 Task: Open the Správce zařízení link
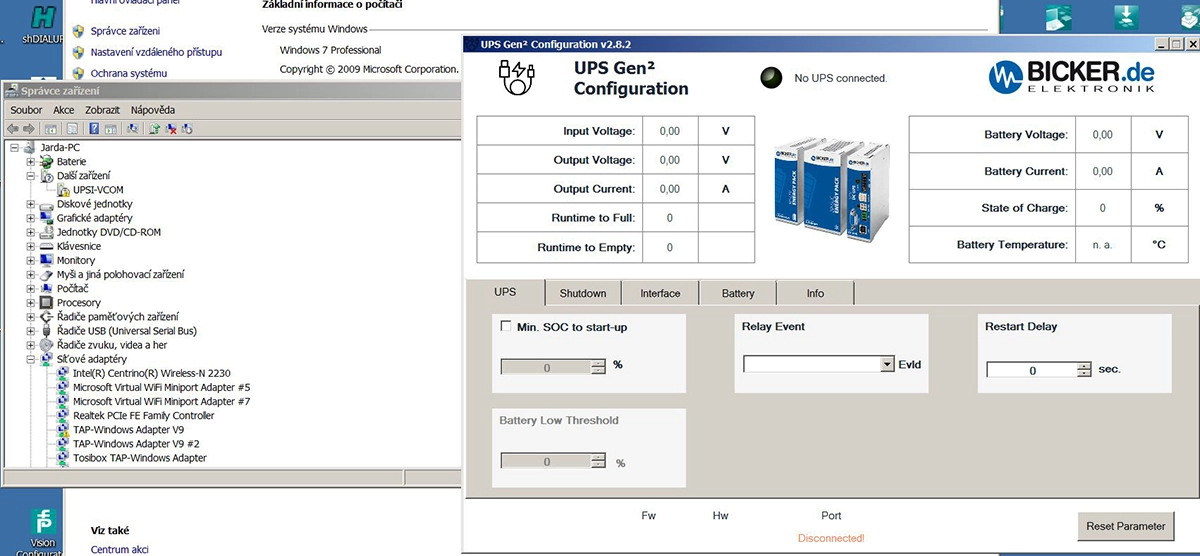[x=125, y=31]
